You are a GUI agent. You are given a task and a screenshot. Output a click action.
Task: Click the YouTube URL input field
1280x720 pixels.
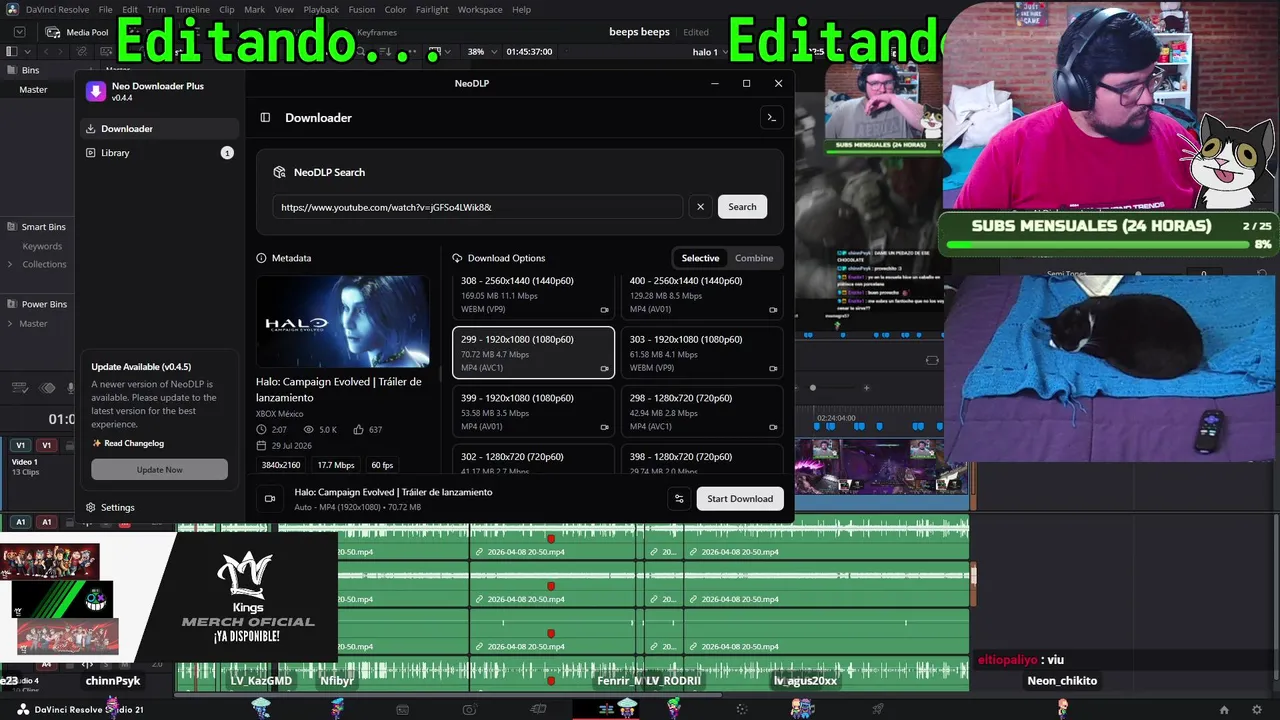click(478, 207)
